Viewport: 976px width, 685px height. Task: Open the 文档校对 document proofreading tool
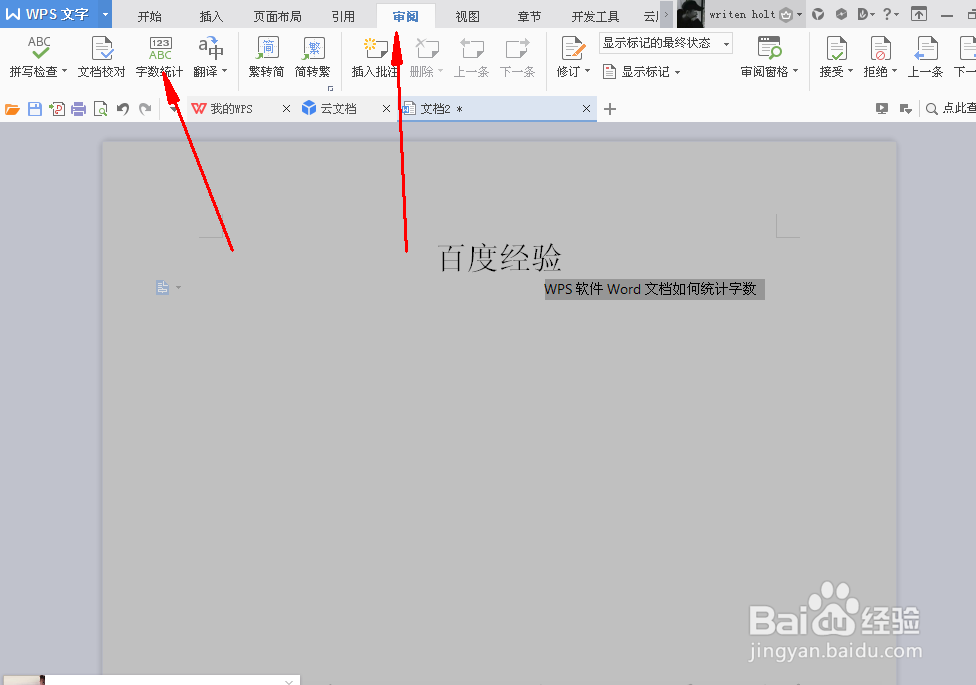[x=101, y=57]
